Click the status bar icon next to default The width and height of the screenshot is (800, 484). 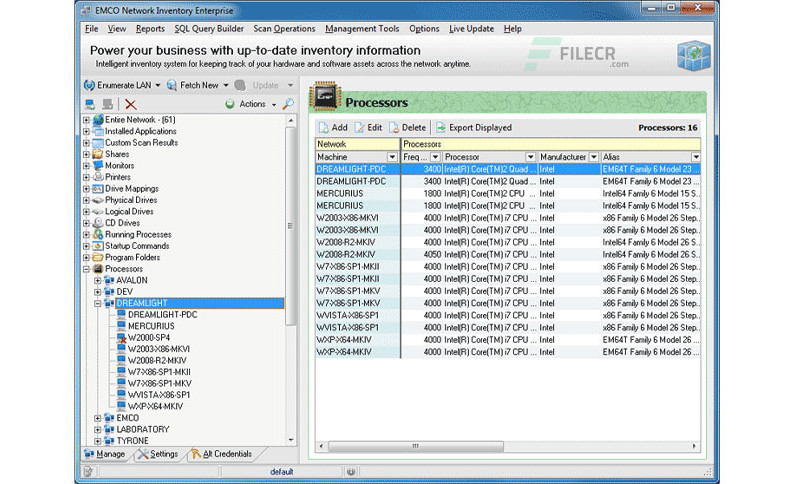coord(351,472)
